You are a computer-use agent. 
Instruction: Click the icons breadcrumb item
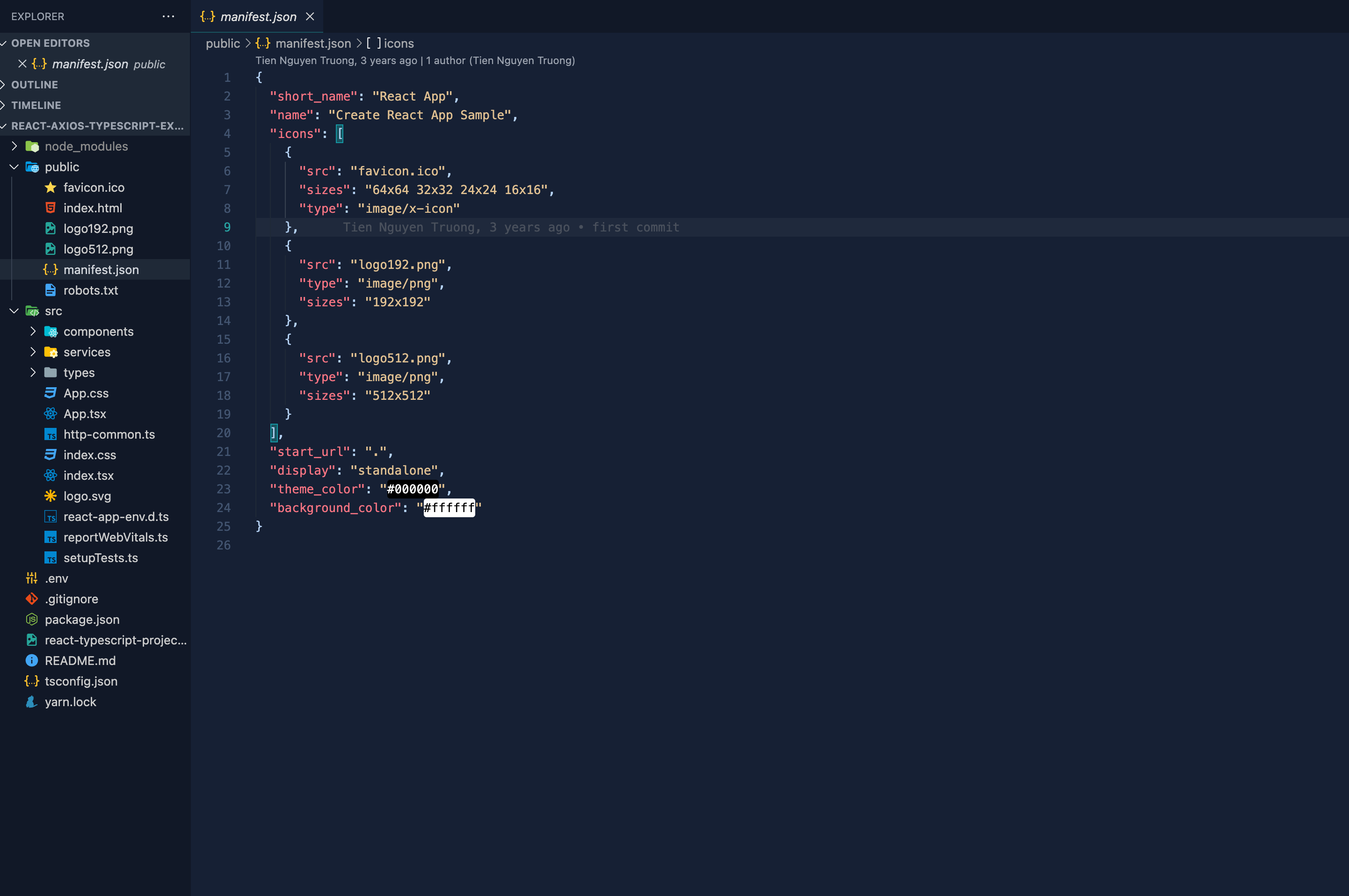[398, 43]
